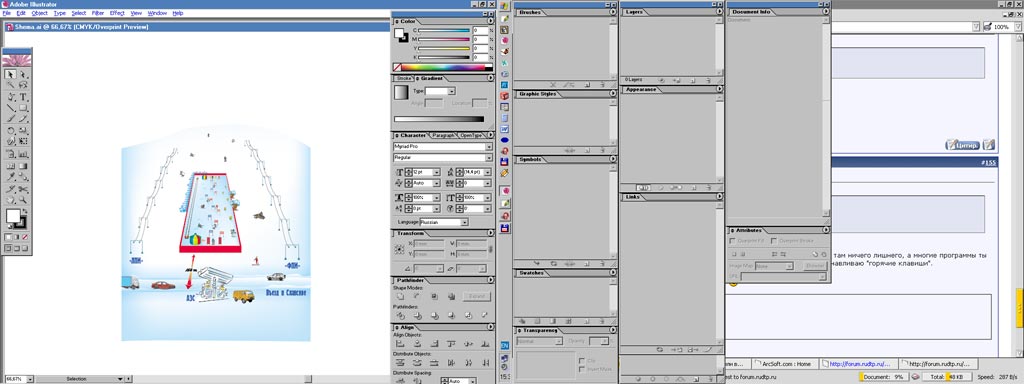Open the Effect menu

(117, 13)
